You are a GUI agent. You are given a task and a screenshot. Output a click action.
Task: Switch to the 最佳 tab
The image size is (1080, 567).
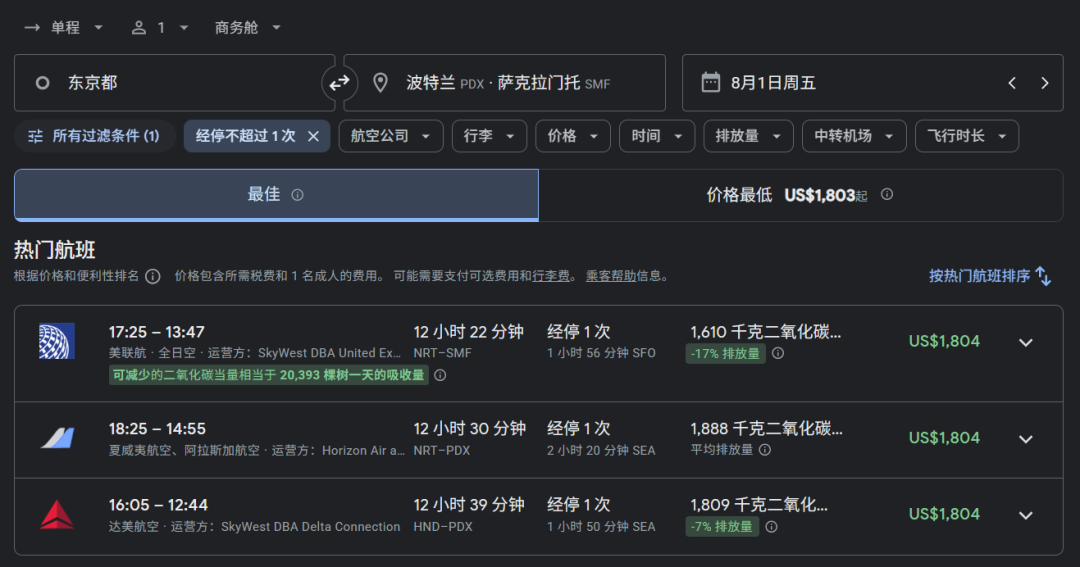pyautogui.click(x=276, y=195)
